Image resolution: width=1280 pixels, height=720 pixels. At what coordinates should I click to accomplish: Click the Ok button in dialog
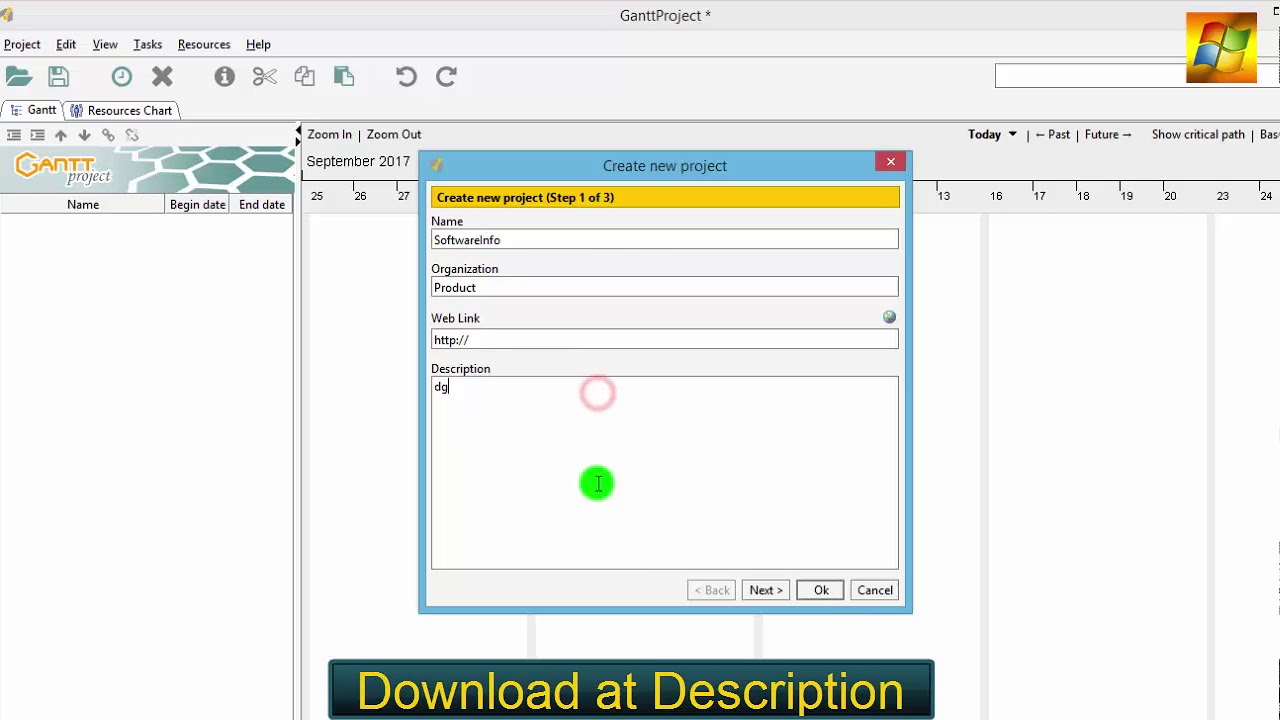pos(820,590)
